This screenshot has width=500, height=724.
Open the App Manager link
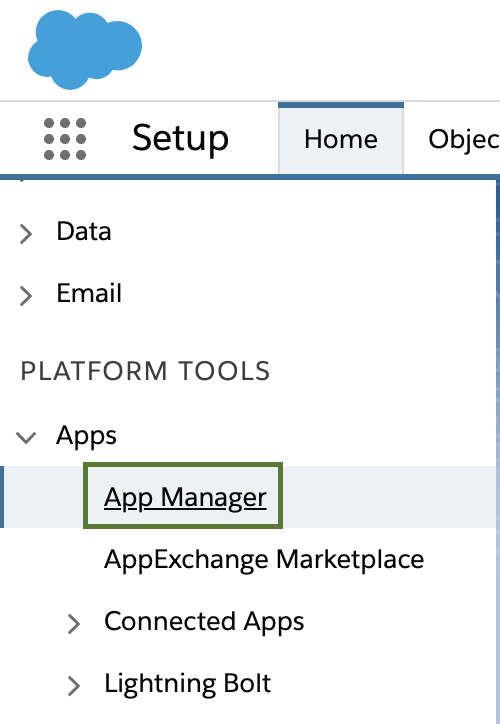pyautogui.click(x=185, y=497)
